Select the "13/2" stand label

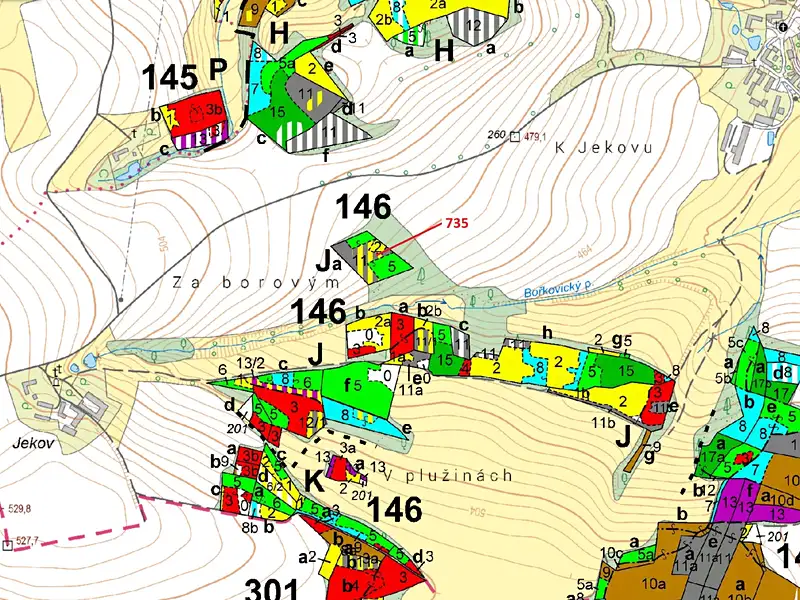coord(250,363)
